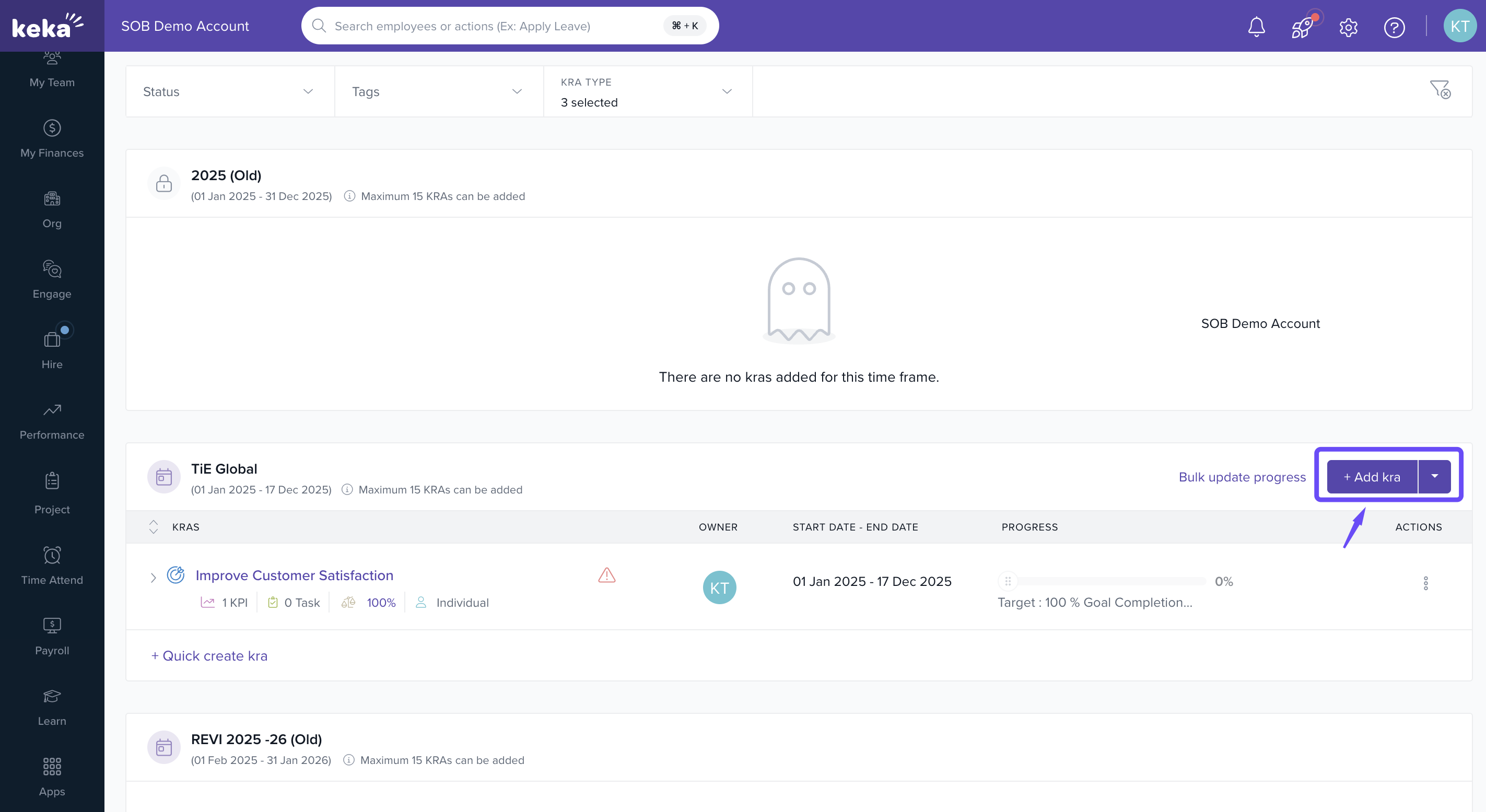Open the Performance sidebar section
The image size is (1486, 812).
click(x=52, y=421)
